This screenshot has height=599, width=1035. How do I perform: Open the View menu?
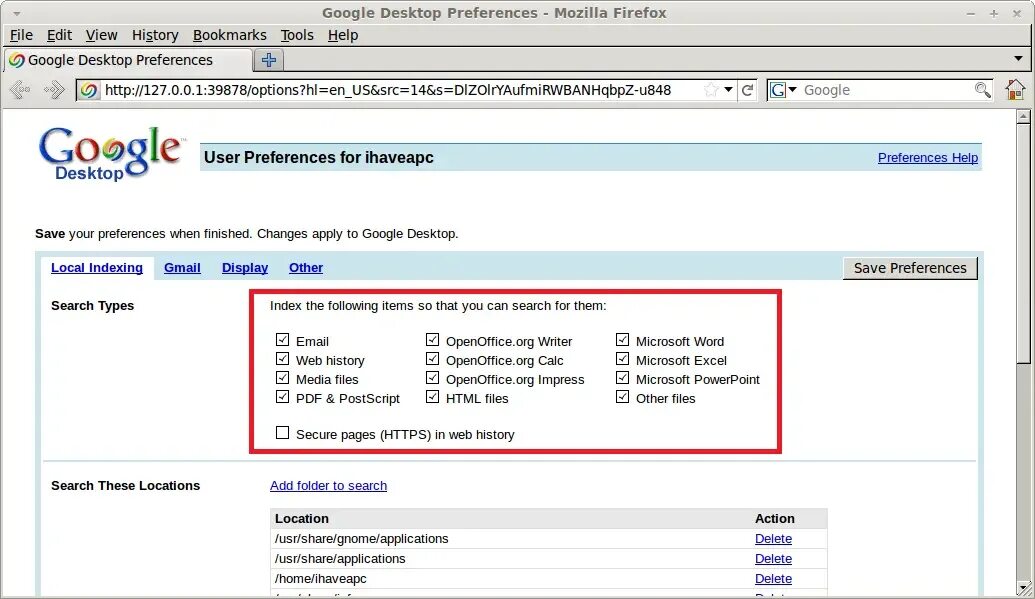101,35
